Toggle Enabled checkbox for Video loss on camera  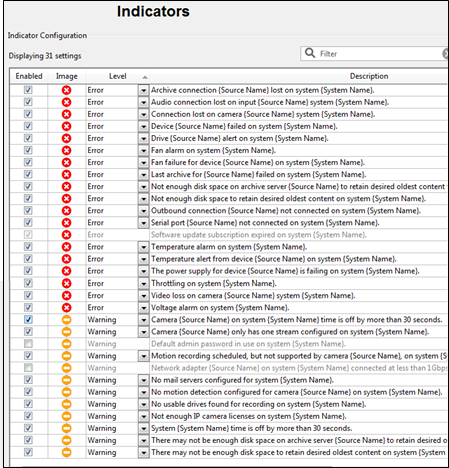click(x=28, y=295)
